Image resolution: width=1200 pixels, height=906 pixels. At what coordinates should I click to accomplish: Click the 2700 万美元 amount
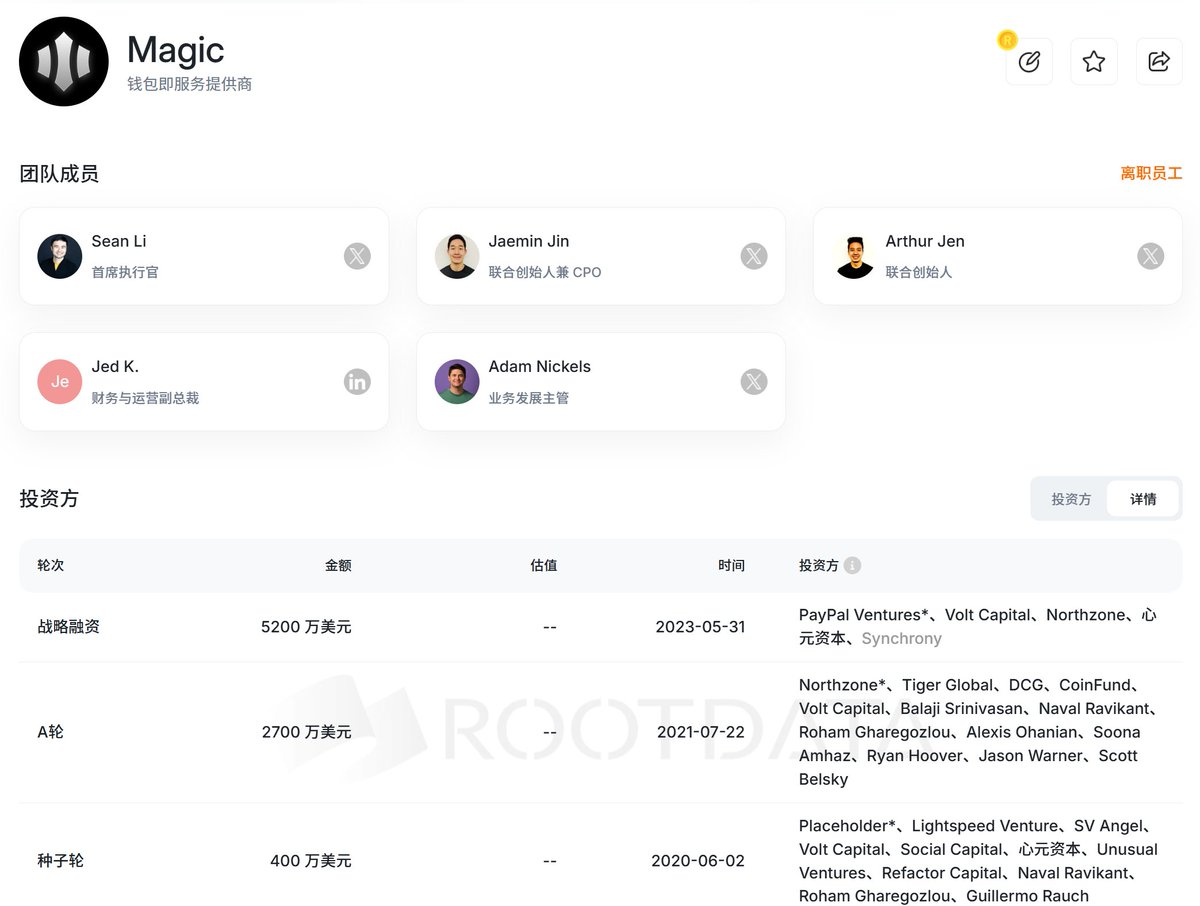click(306, 732)
